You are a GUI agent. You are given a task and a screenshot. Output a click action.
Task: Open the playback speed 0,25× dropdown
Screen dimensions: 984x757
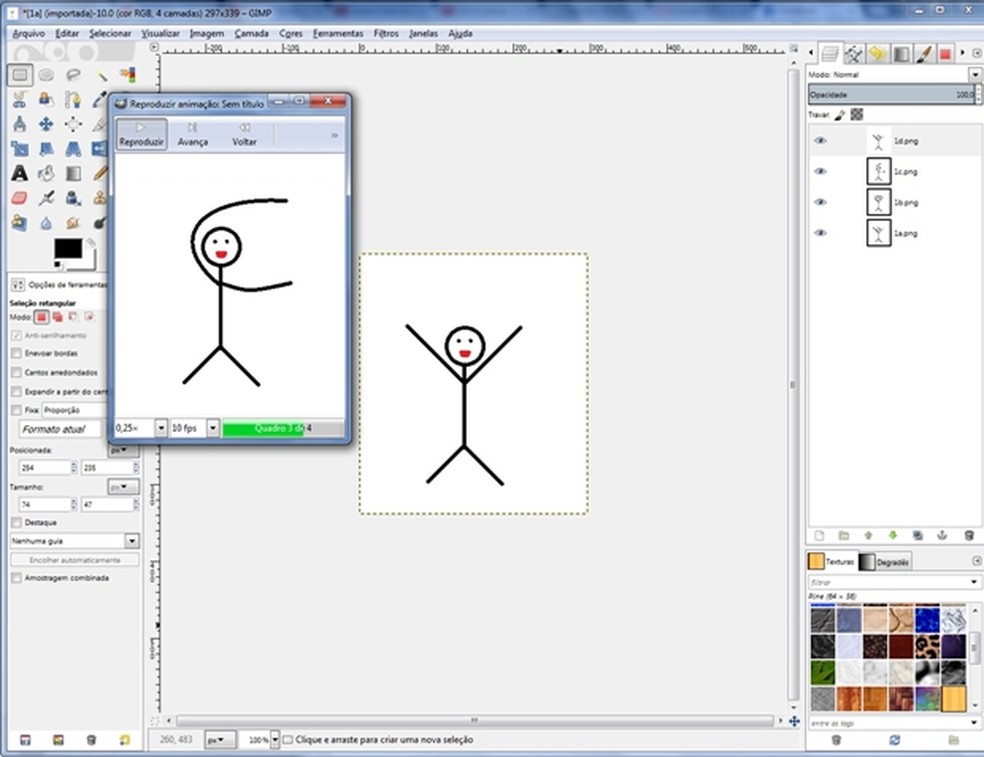pos(161,428)
